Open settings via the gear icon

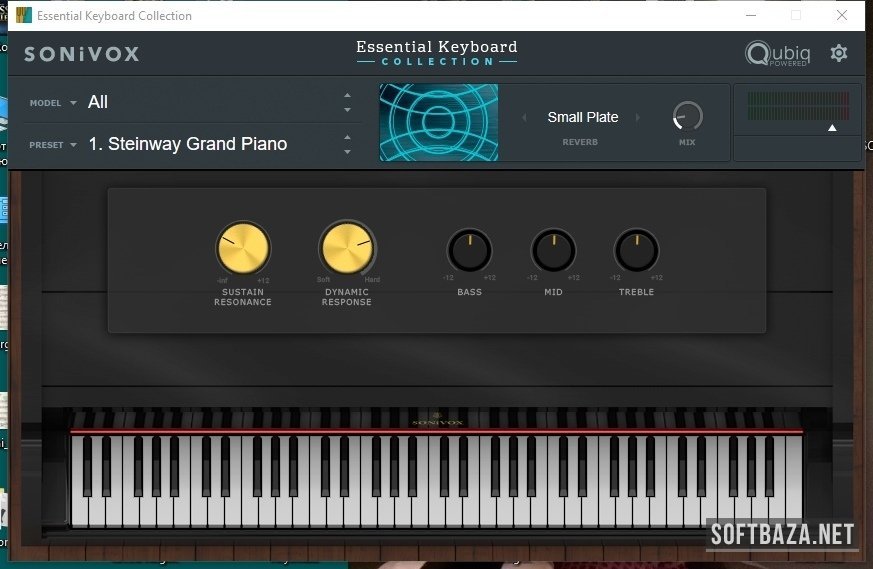coord(839,53)
